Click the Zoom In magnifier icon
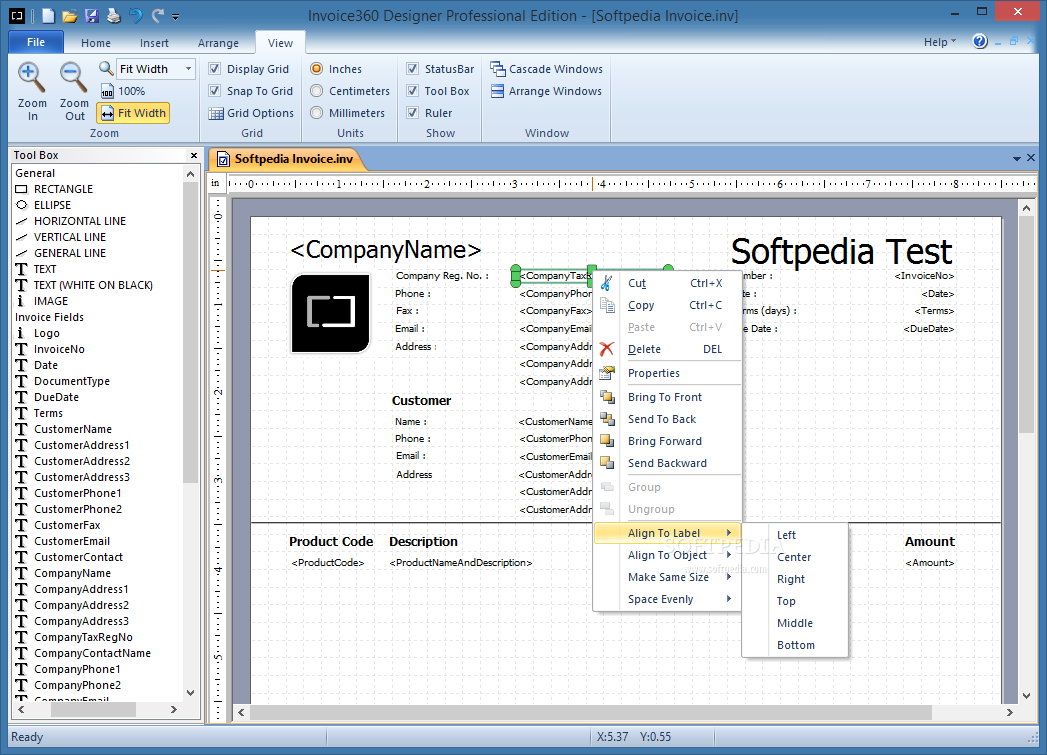Screen dimensions: 1047x755 pyautogui.click(x=31, y=77)
